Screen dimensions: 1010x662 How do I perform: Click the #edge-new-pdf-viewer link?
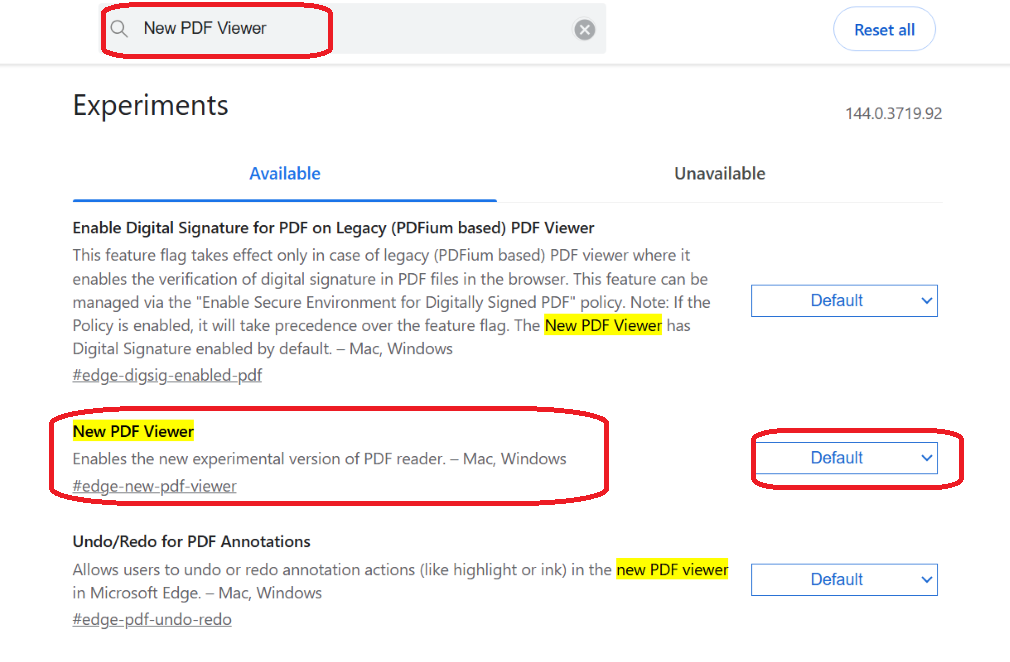155,486
